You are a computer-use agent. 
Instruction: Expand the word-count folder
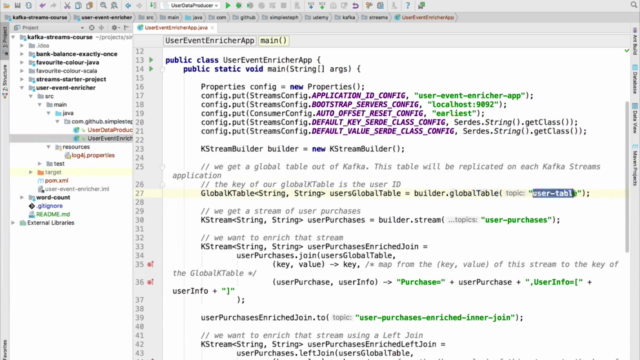22,198
